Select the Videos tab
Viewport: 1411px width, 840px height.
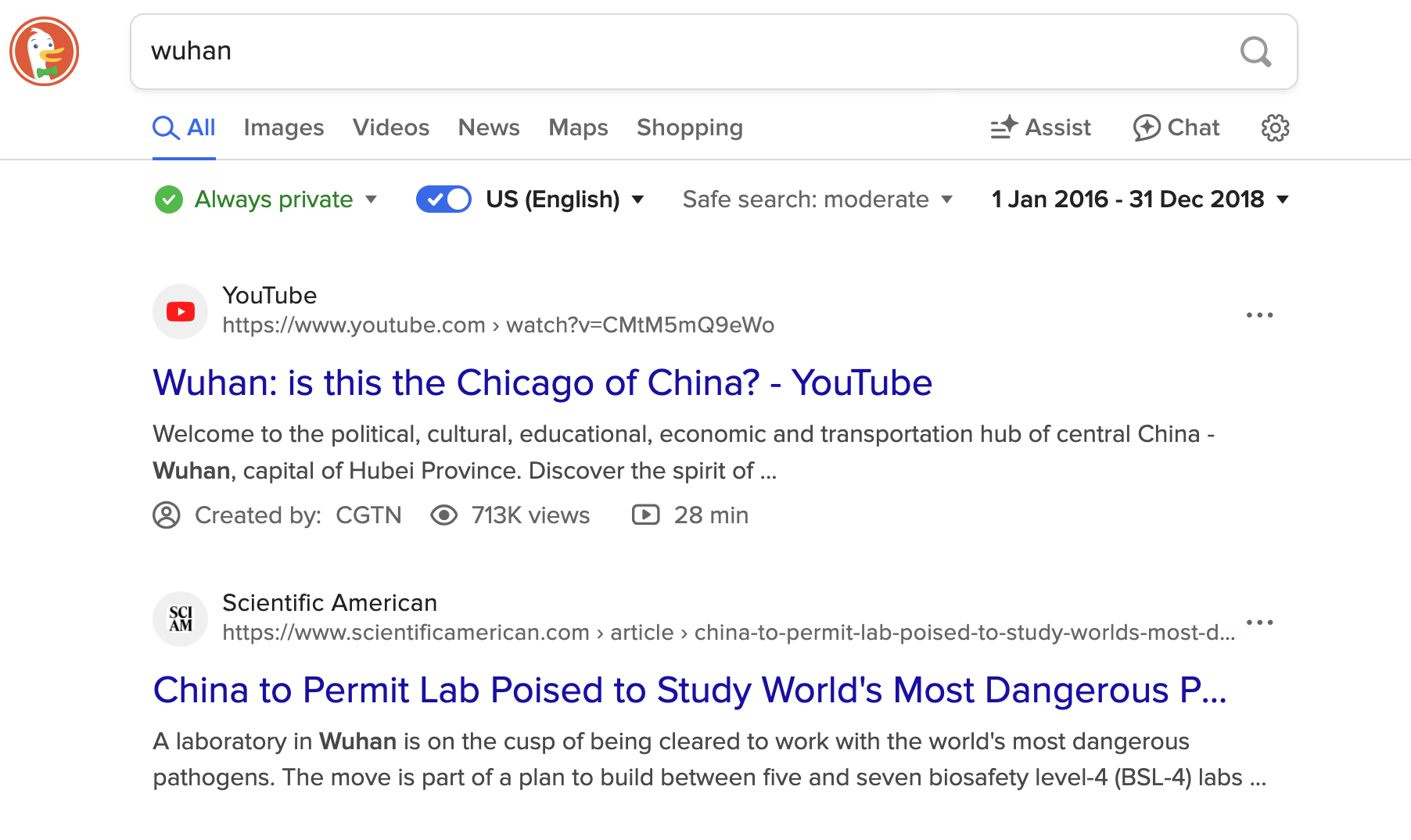pos(390,127)
